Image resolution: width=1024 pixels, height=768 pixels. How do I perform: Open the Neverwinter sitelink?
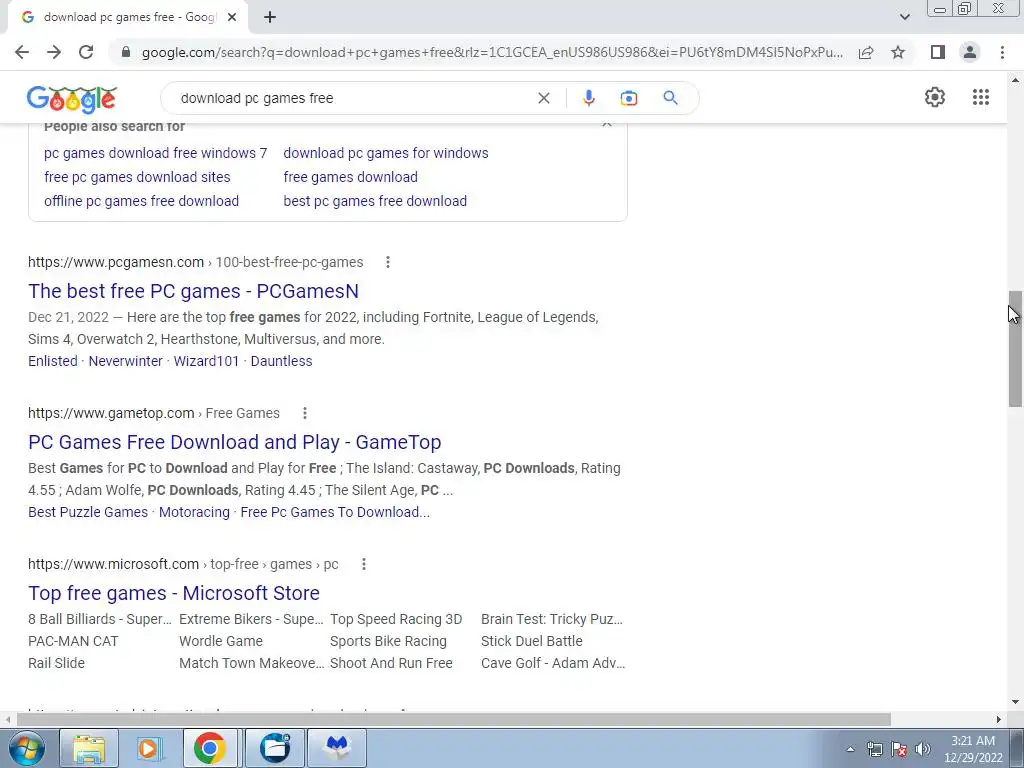pyautogui.click(x=125, y=361)
